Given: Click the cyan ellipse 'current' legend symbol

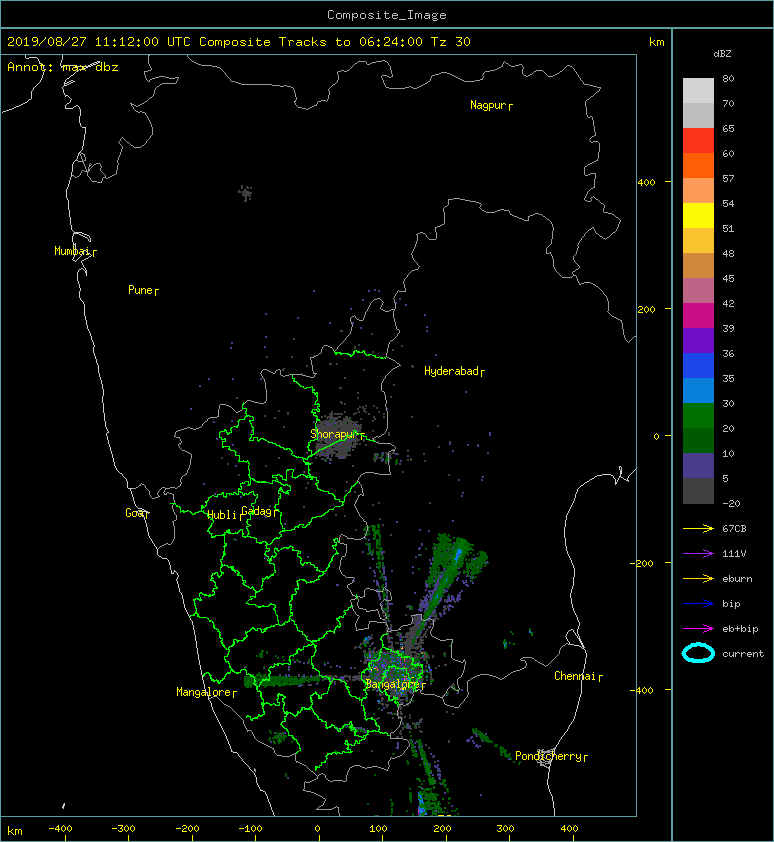Looking at the screenshot, I should pos(698,653).
